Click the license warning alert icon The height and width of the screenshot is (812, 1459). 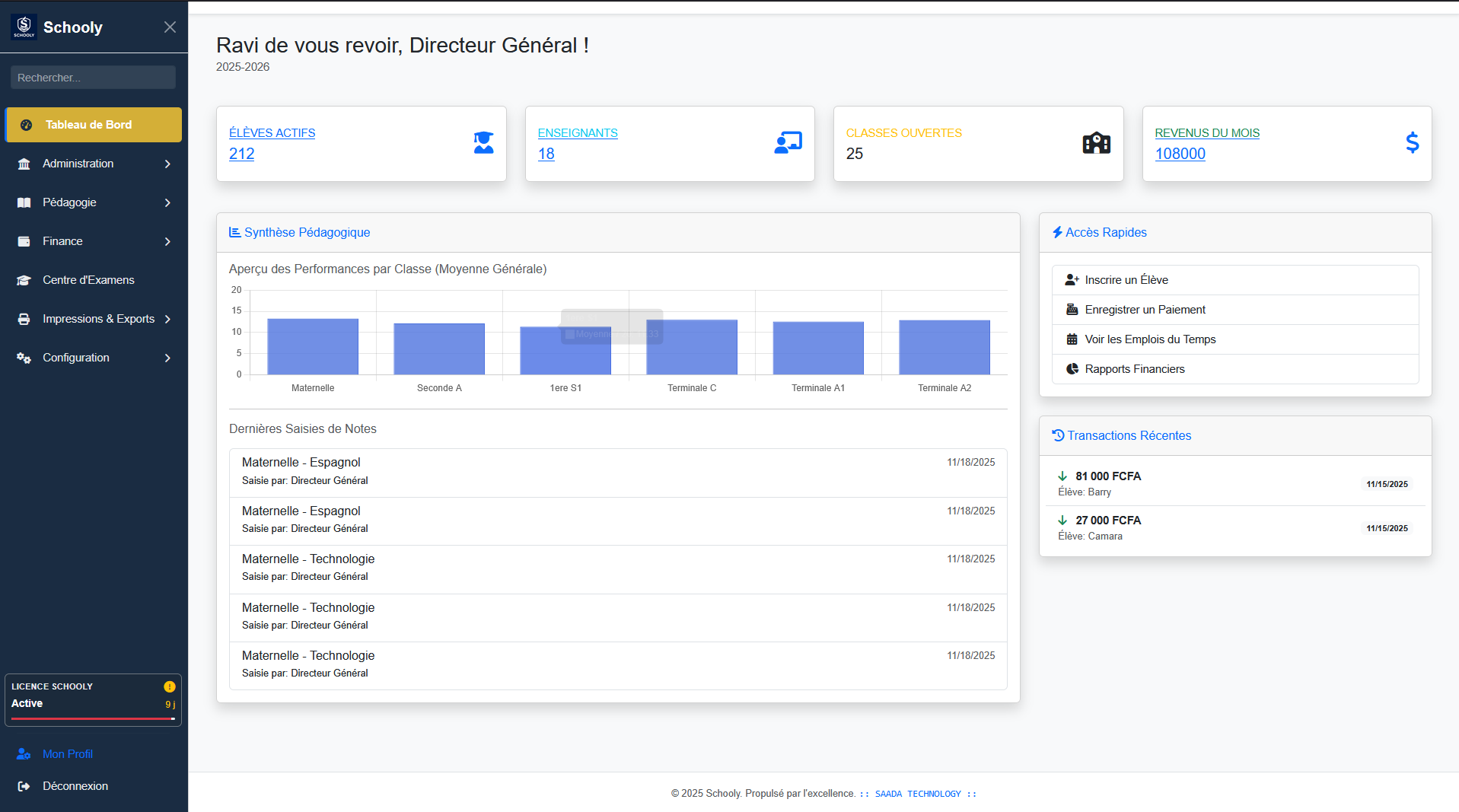point(170,686)
